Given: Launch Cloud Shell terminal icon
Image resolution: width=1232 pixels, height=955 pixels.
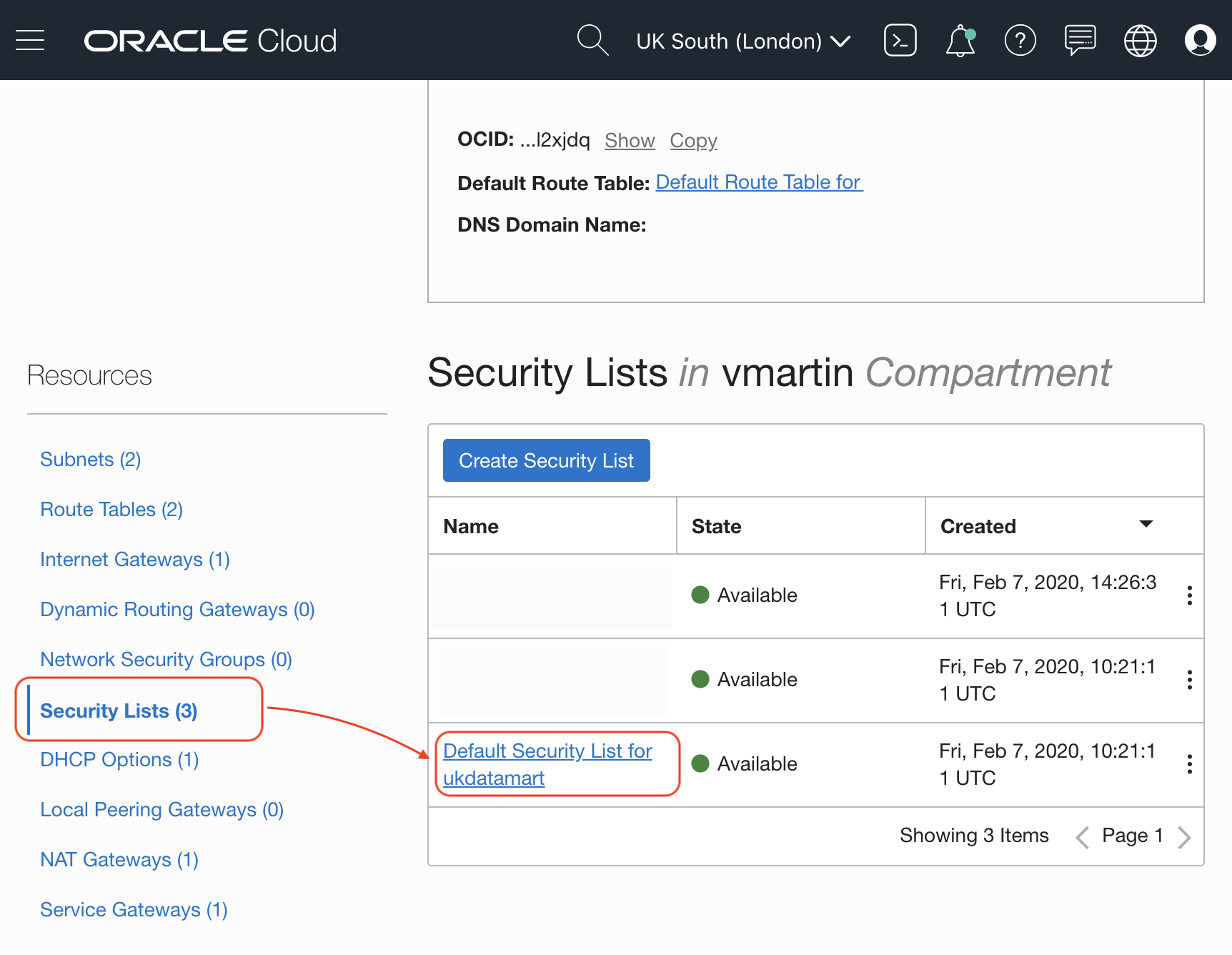Looking at the screenshot, I should [x=900, y=40].
